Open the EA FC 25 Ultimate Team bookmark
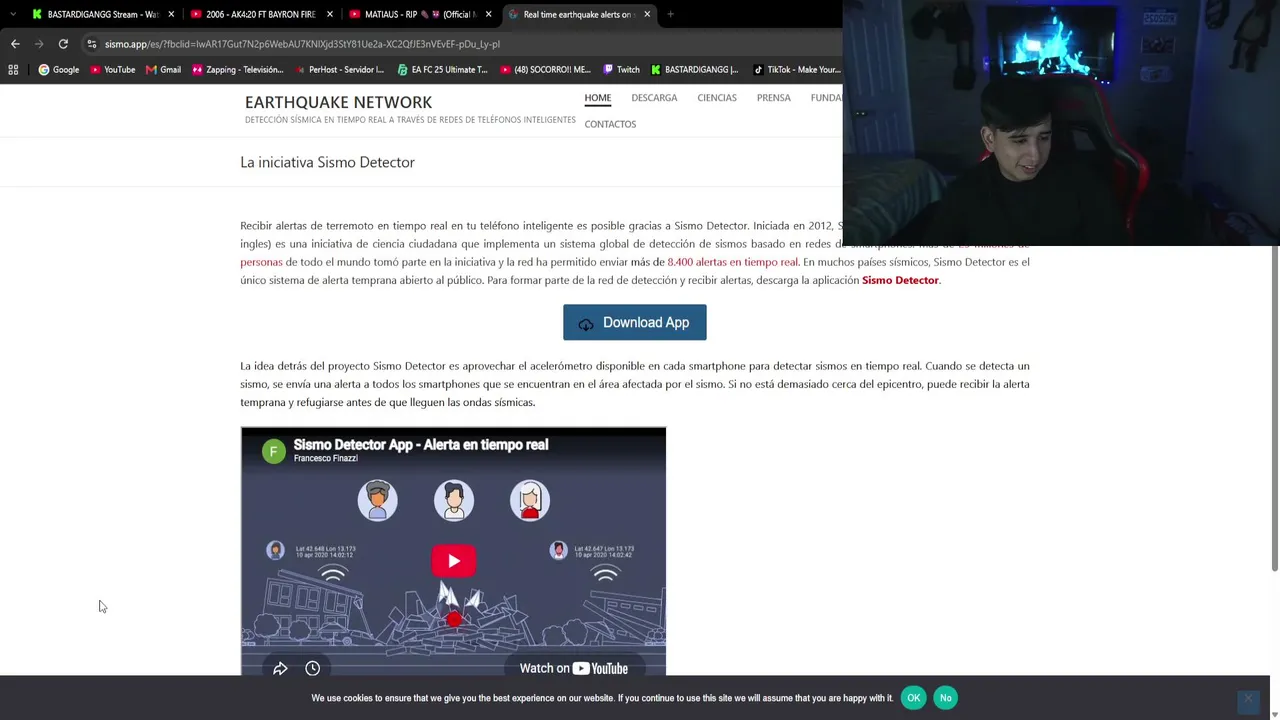This screenshot has height=720, width=1280. [x=442, y=70]
